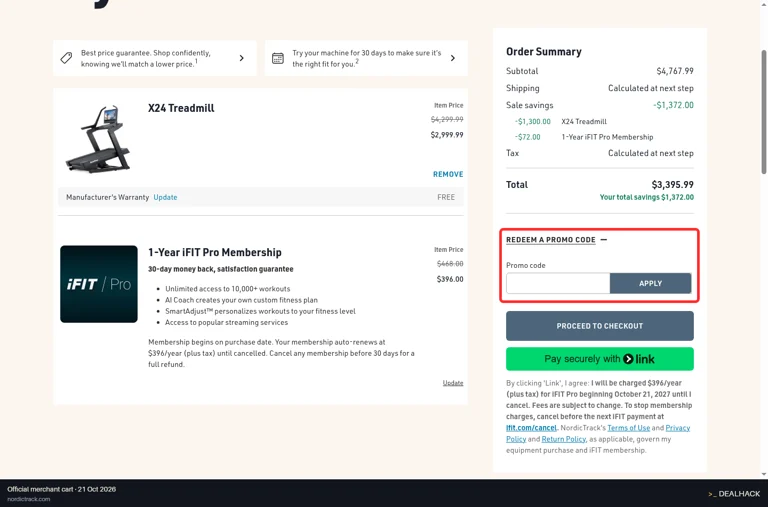Click the Order Summary heading
Screen dimensions: 768x507
[544, 51]
